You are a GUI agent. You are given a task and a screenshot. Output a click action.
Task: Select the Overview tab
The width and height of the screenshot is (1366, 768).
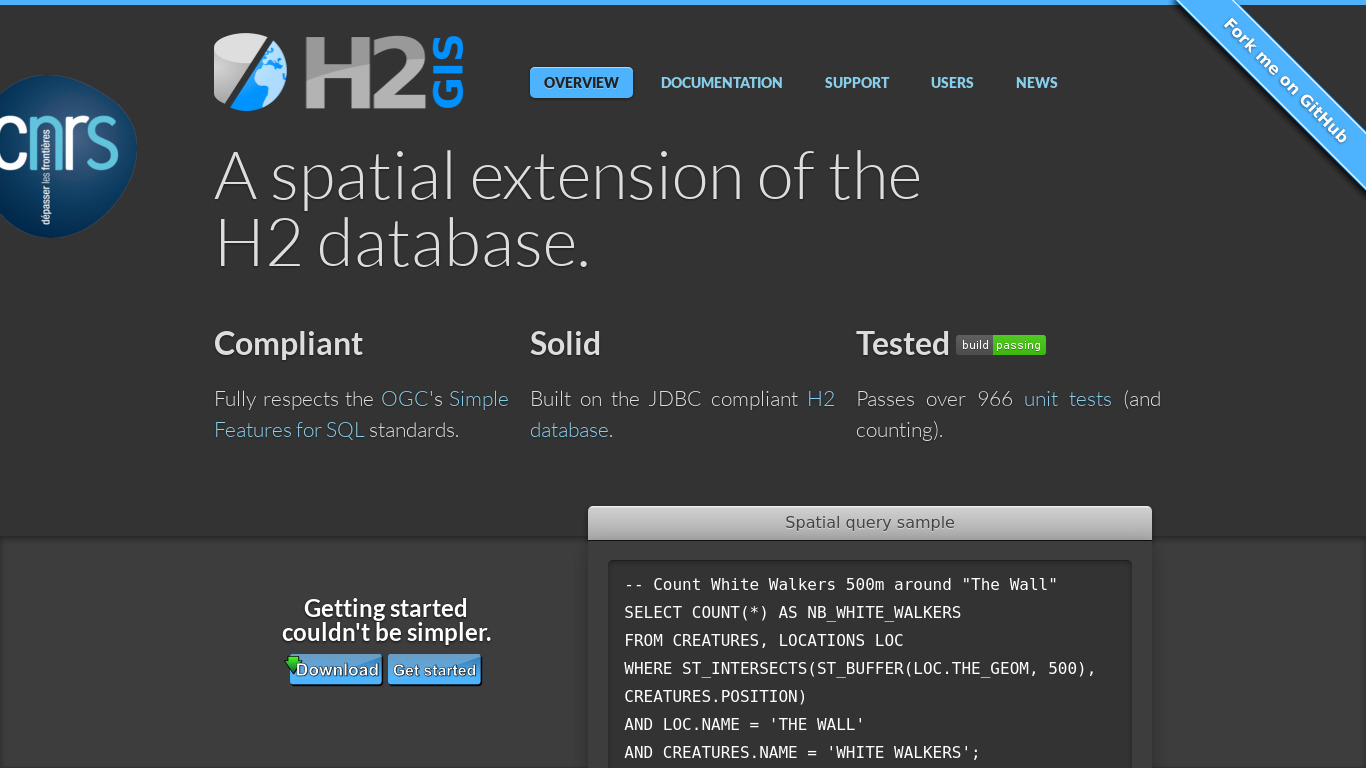pyautogui.click(x=581, y=83)
